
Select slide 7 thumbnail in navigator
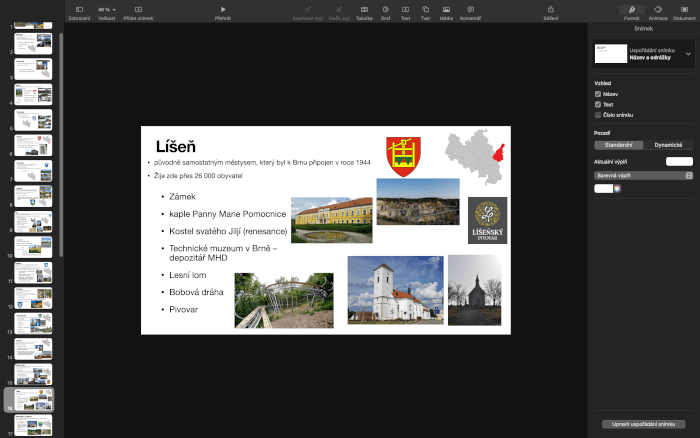tap(33, 171)
